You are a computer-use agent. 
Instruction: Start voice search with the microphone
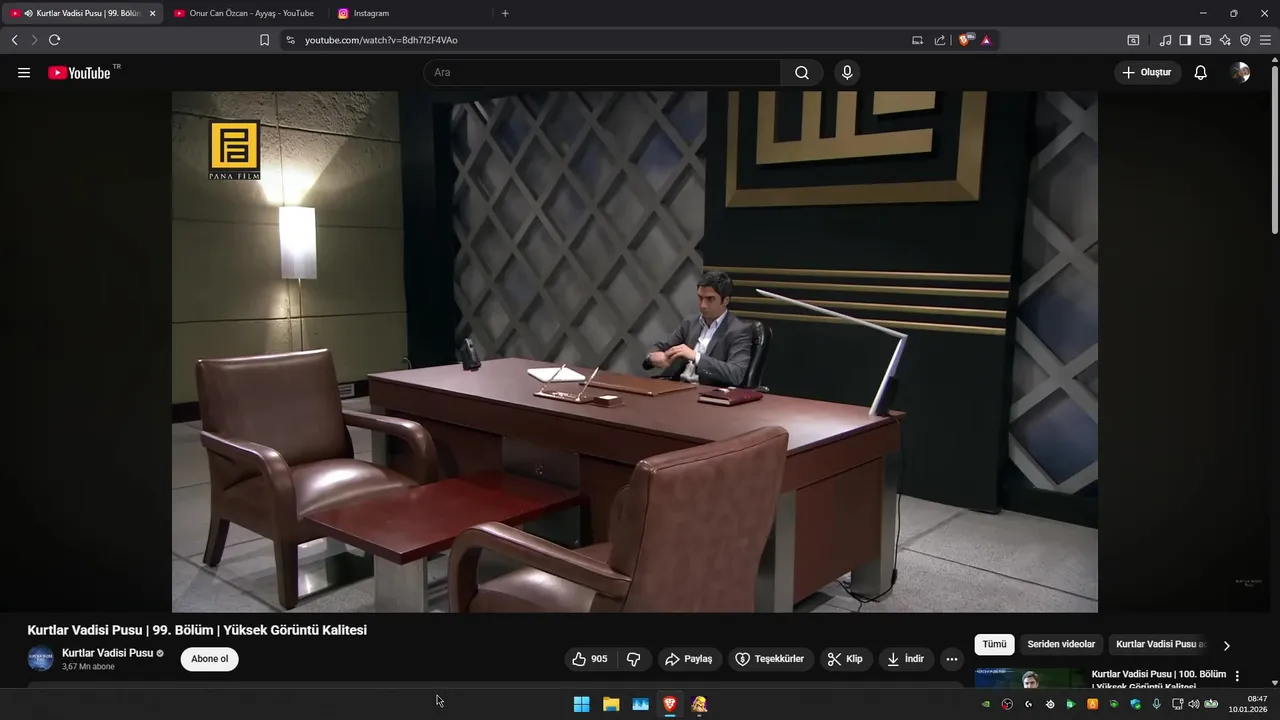tap(847, 73)
